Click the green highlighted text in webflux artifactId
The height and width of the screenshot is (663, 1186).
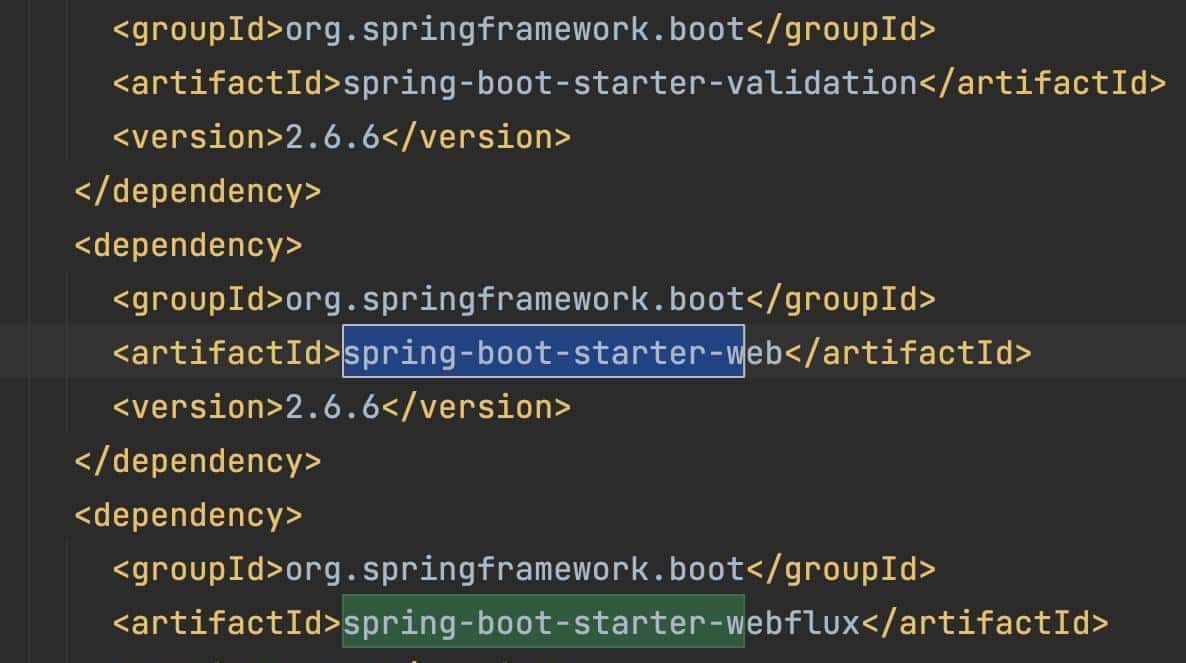543,623
